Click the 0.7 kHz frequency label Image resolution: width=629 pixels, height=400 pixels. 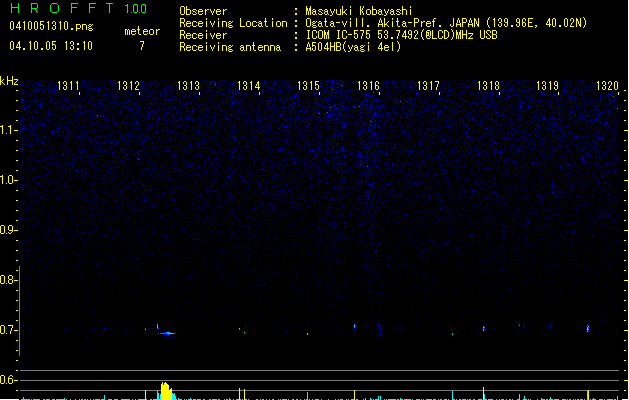pyautogui.click(x=9, y=330)
